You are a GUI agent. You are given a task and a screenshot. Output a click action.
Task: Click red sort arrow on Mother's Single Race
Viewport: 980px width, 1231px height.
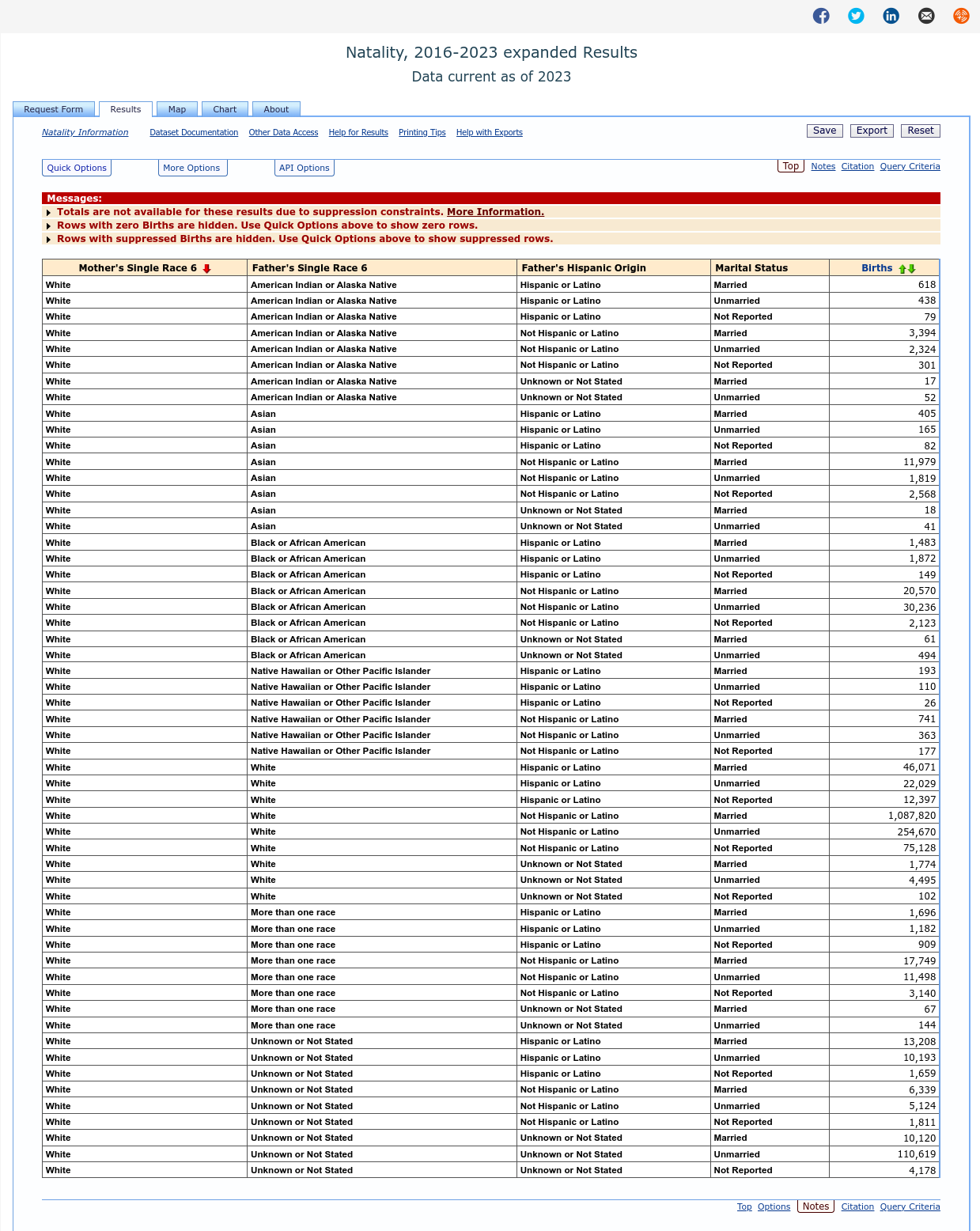click(207, 268)
